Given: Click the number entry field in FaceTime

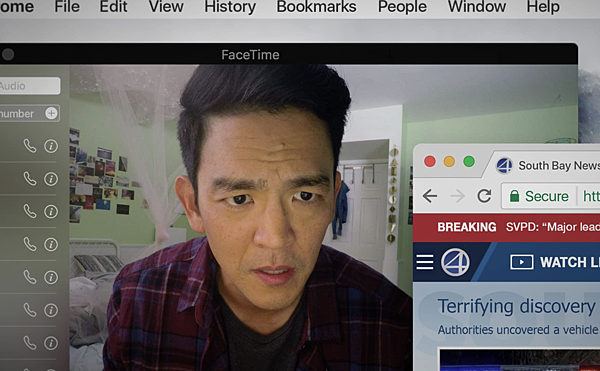Looking at the screenshot, I should point(30,113).
